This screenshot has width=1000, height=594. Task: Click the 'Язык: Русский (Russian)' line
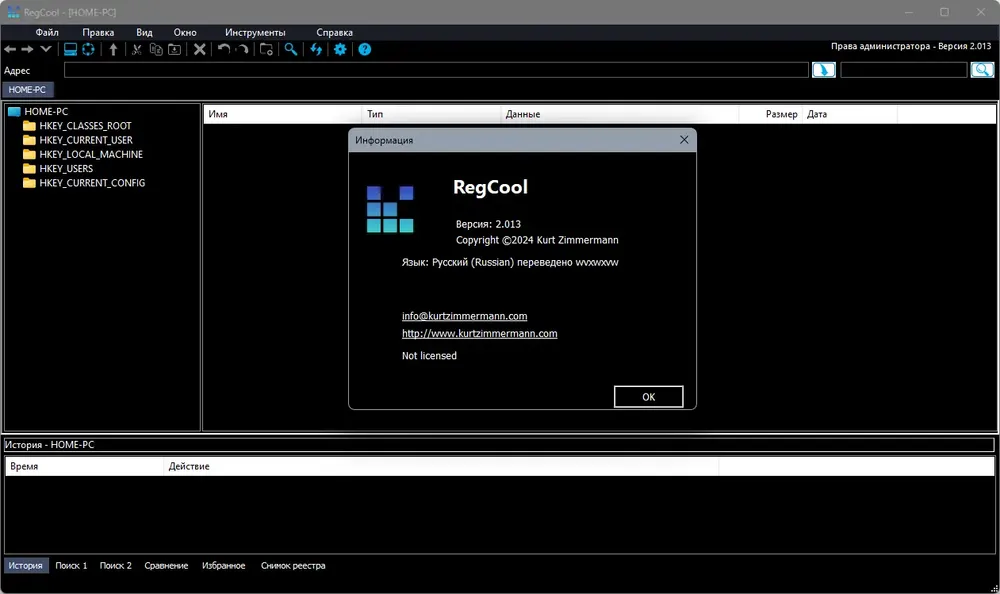click(x=510, y=262)
